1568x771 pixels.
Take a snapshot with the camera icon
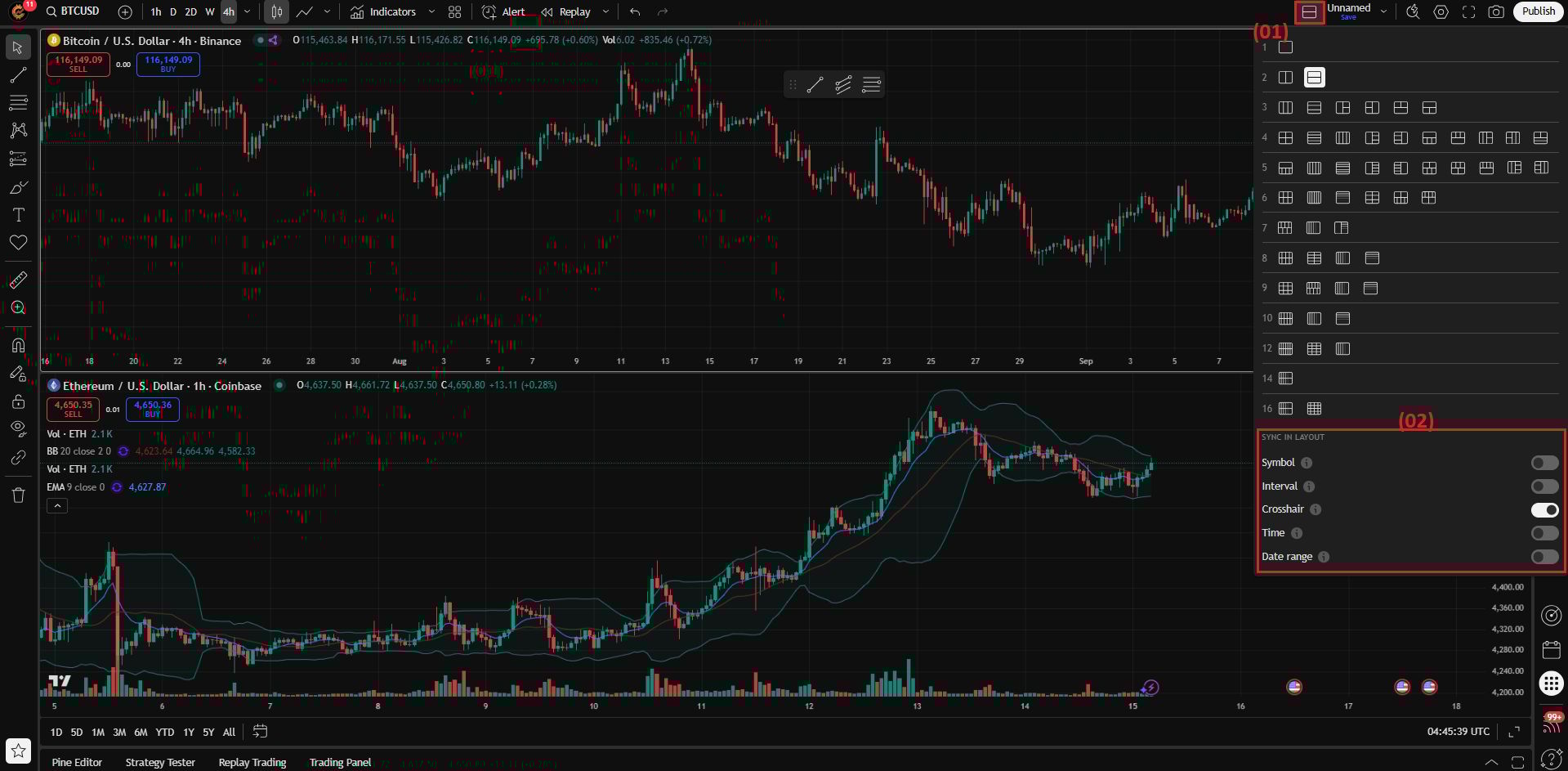click(x=1496, y=12)
